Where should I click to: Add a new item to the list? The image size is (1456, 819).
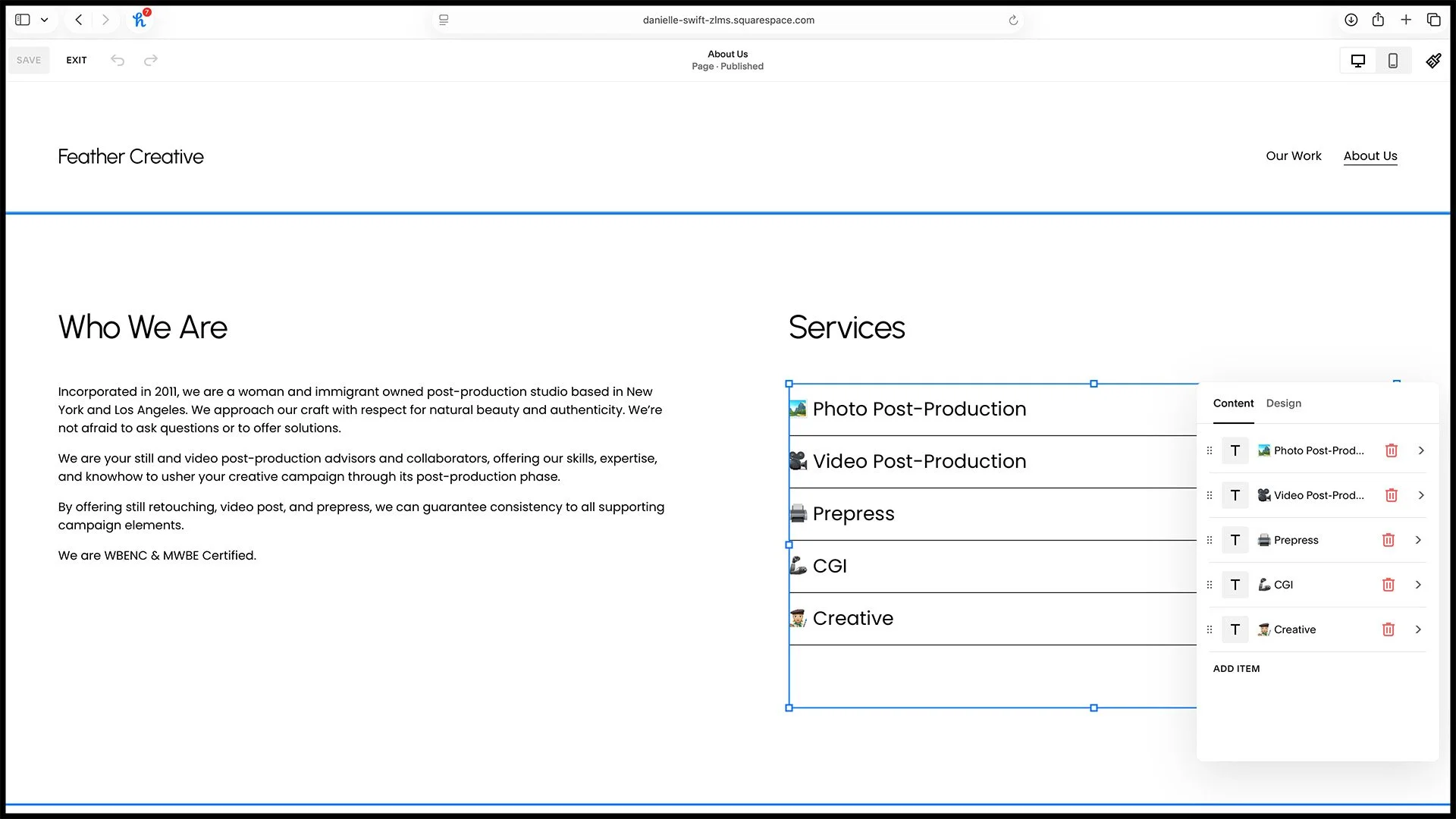(1236, 668)
